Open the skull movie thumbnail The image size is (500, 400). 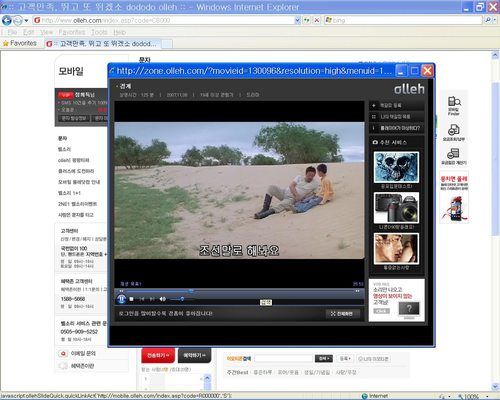tap(396, 167)
